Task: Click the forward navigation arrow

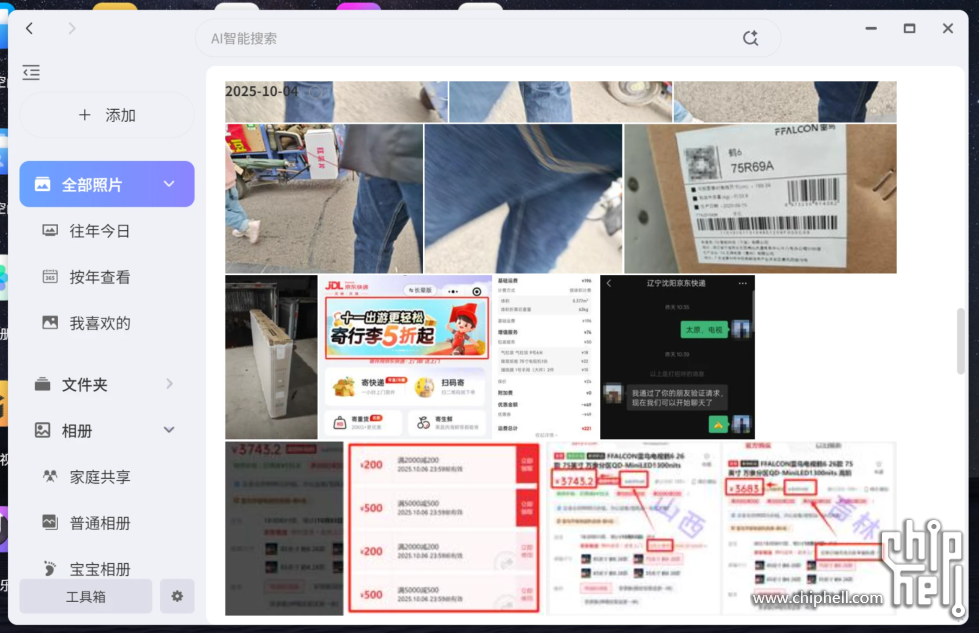Action: click(x=72, y=29)
